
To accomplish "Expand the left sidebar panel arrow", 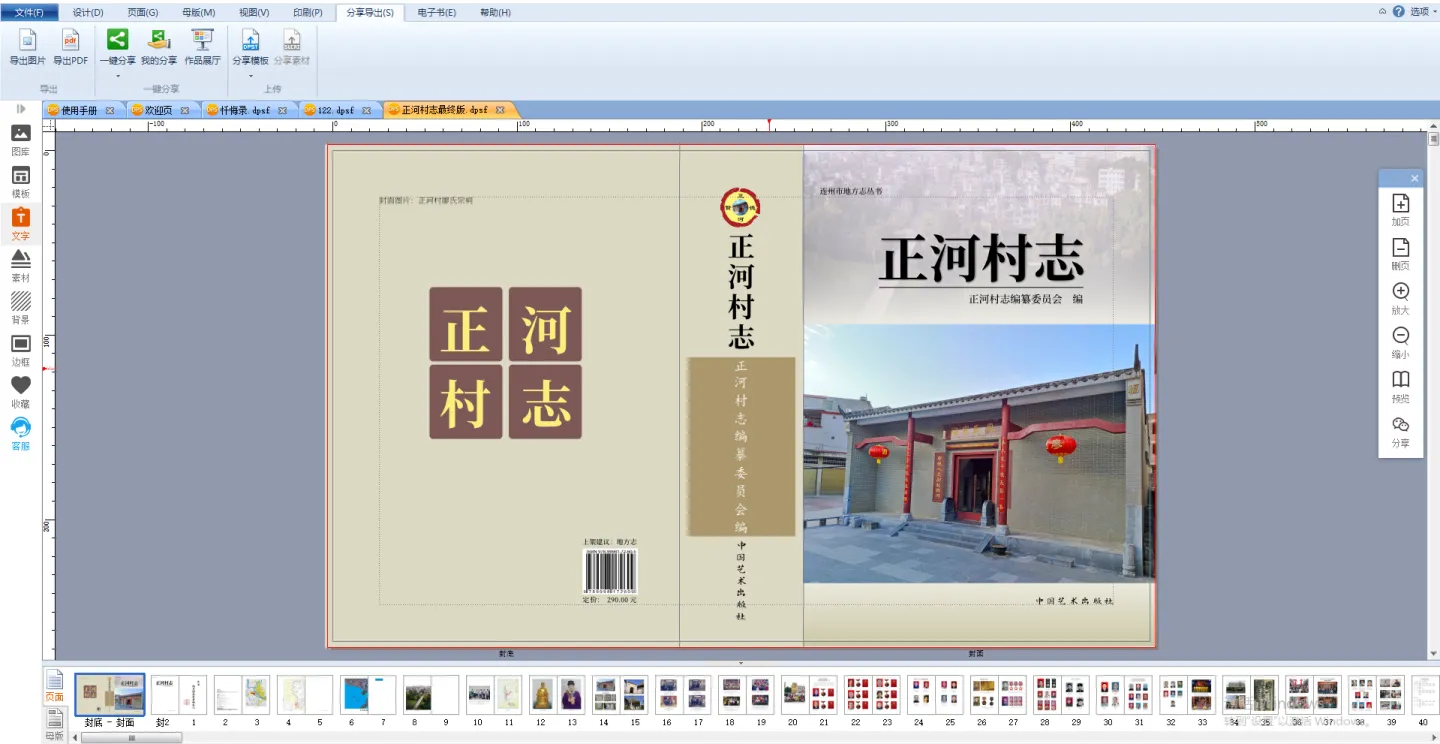I will pos(20,108).
